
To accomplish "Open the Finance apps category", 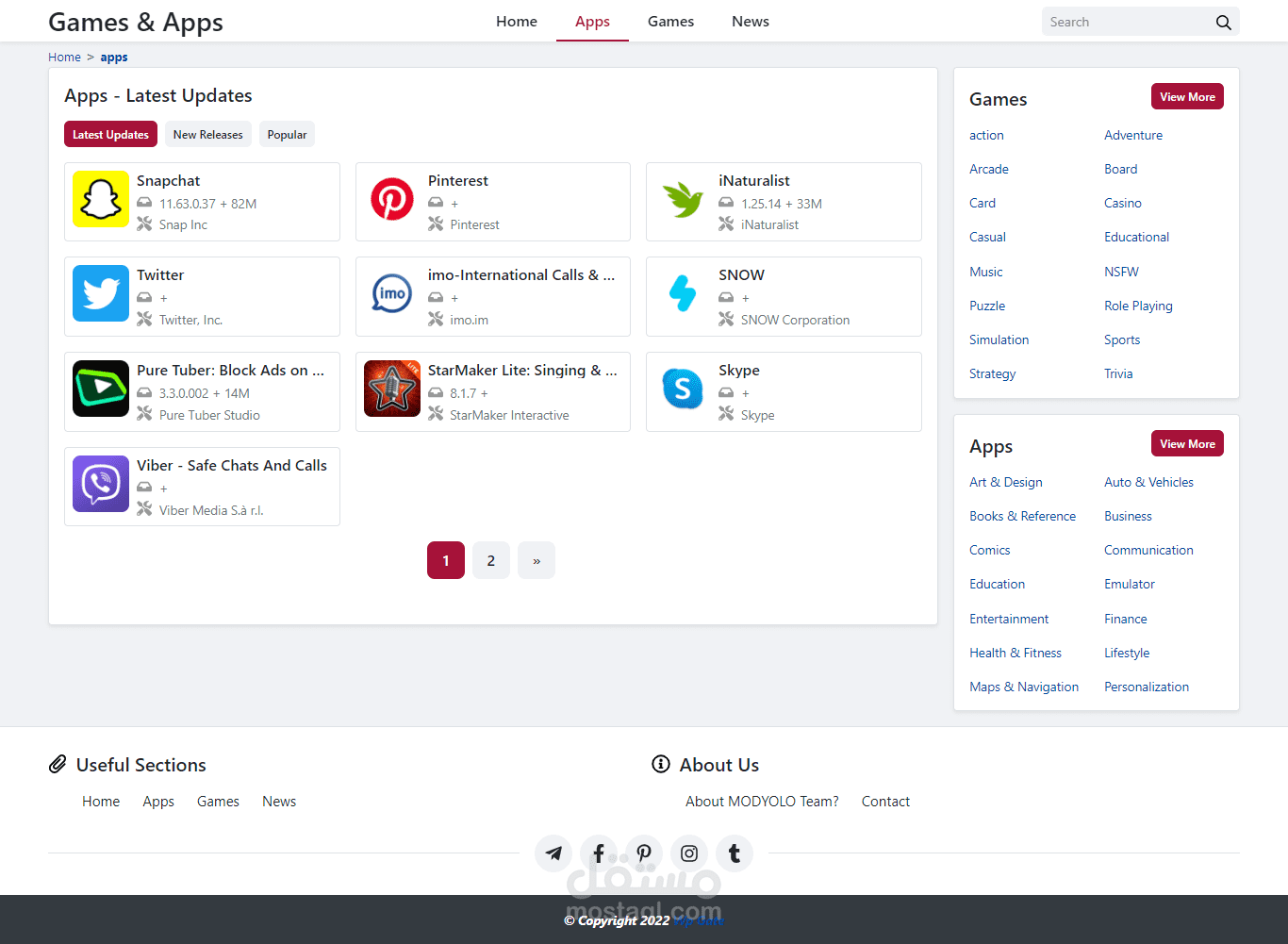I will point(1126,619).
